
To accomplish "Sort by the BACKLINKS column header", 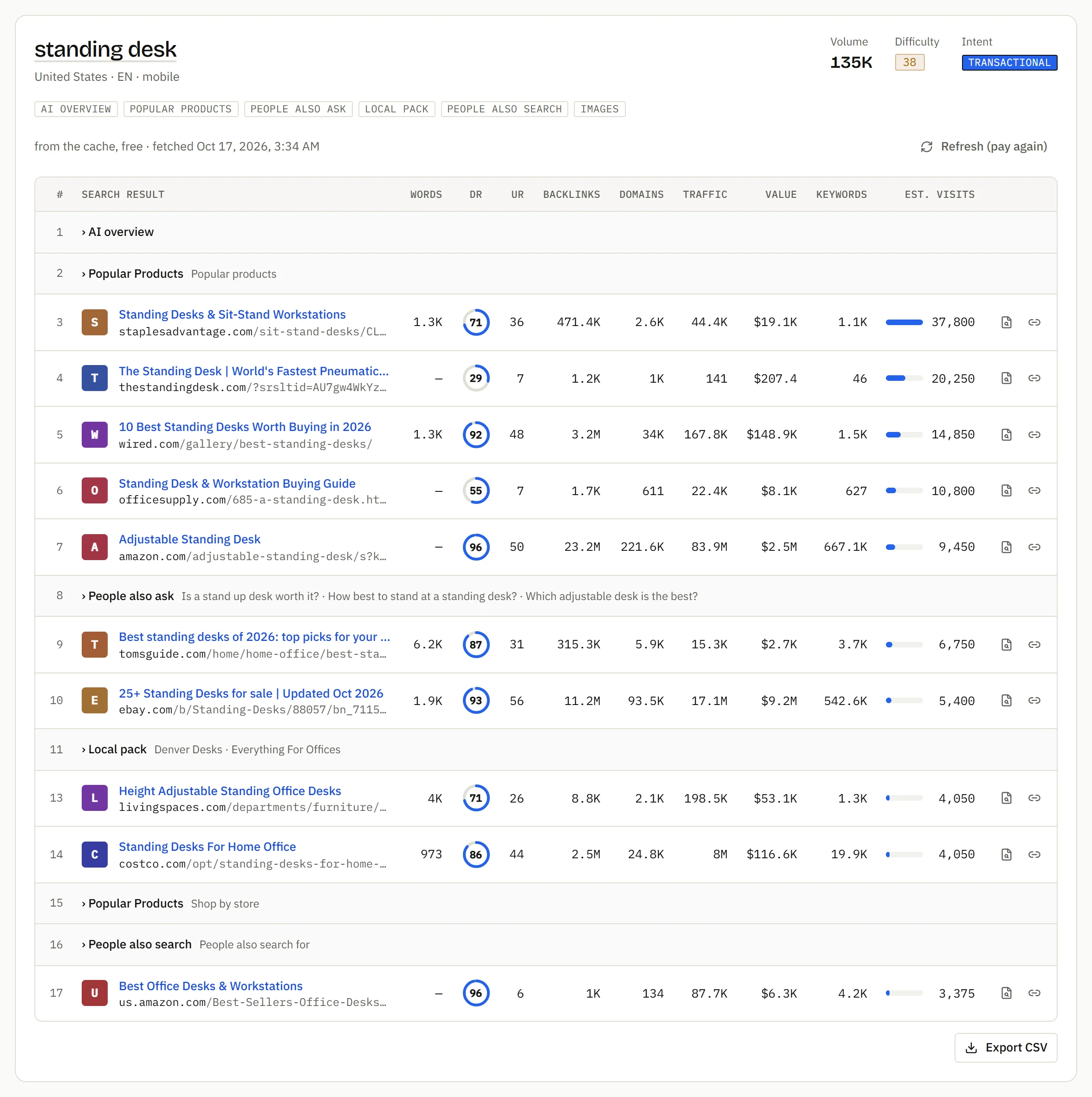I will tap(572, 195).
